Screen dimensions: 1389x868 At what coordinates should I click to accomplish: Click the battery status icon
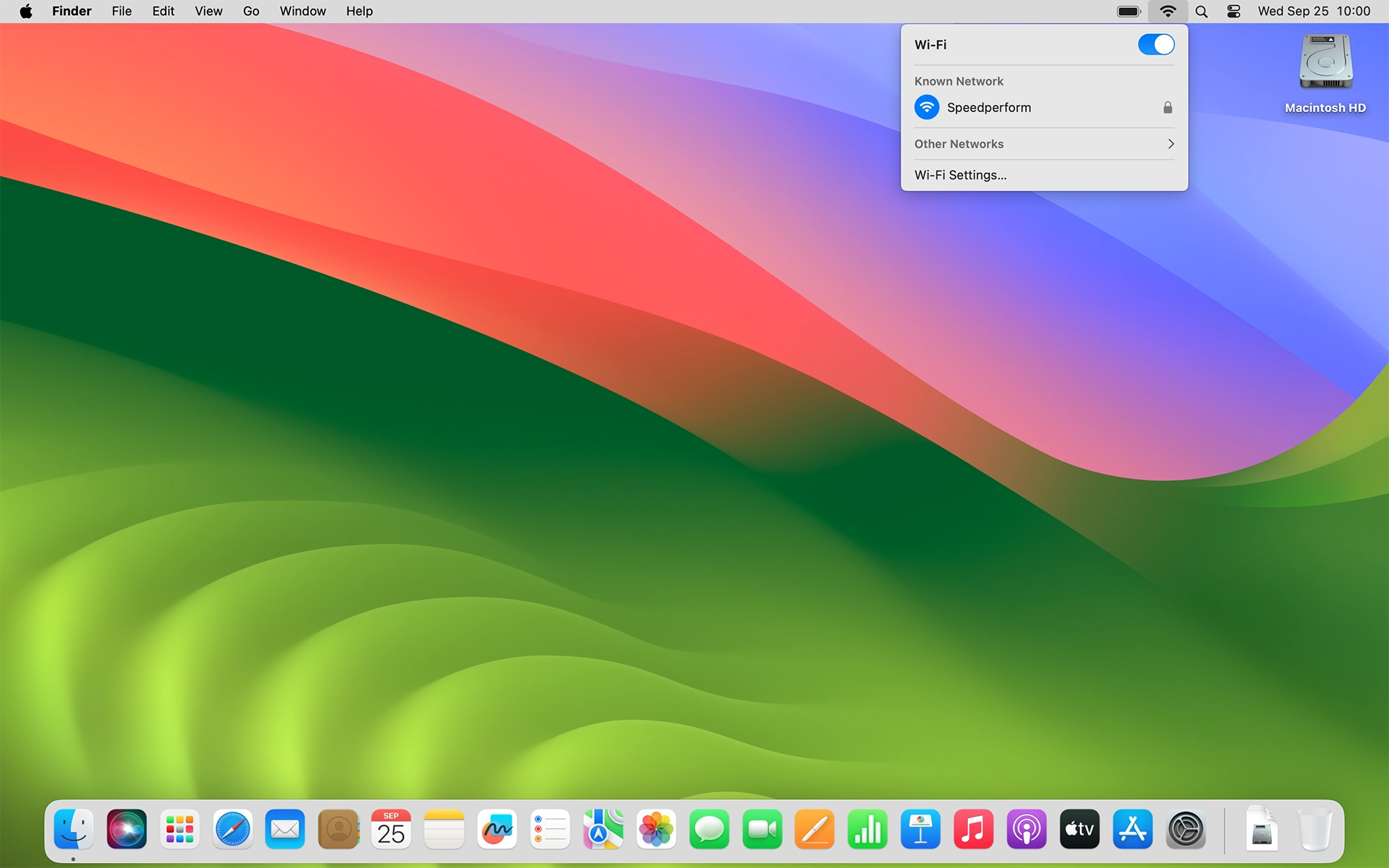coord(1129,12)
